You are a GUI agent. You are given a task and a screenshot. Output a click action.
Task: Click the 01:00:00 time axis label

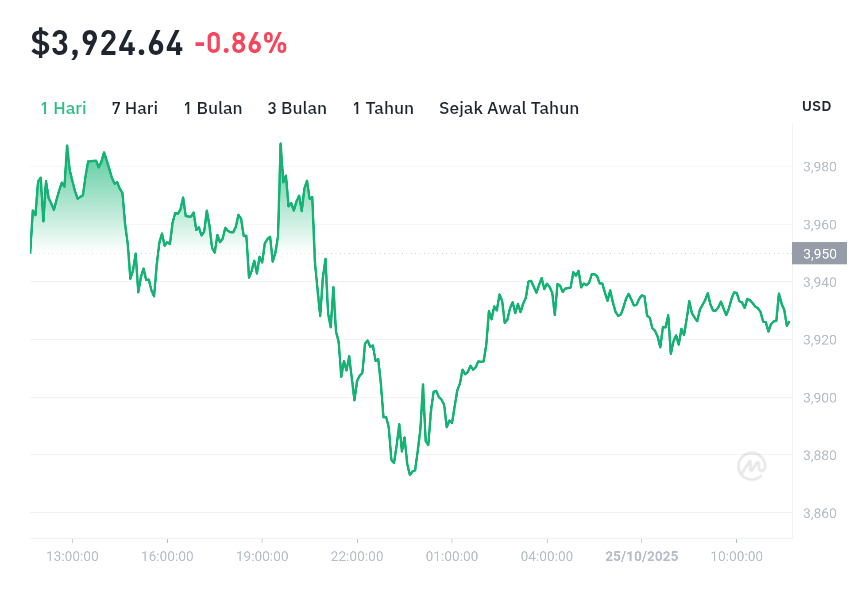point(452,556)
